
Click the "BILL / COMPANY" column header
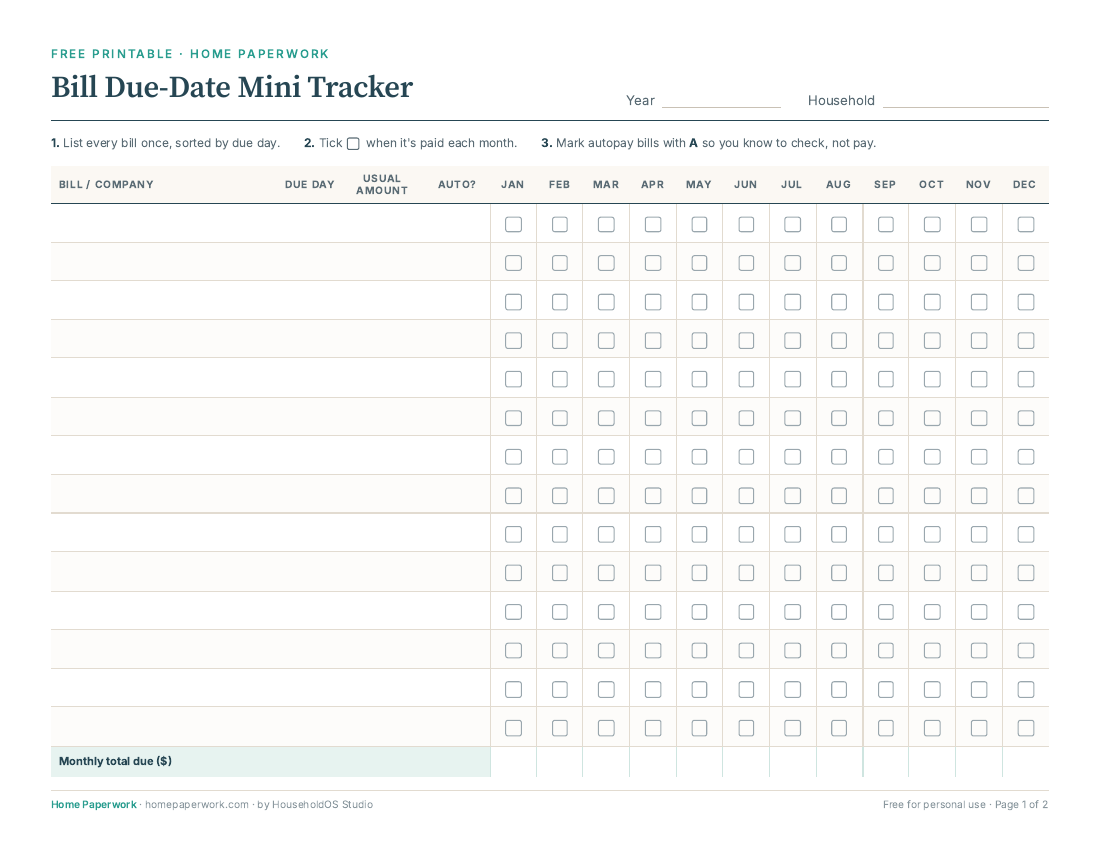(106, 184)
